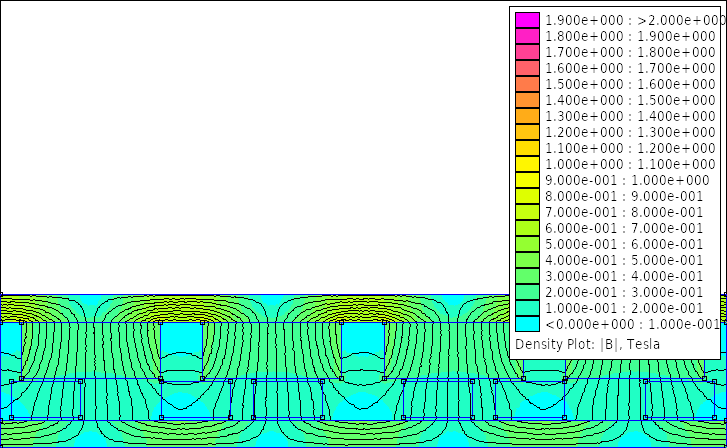
Task: Click the 1.200e+000 : 1.300e+000 swatch
Action: tap(527, 132)
